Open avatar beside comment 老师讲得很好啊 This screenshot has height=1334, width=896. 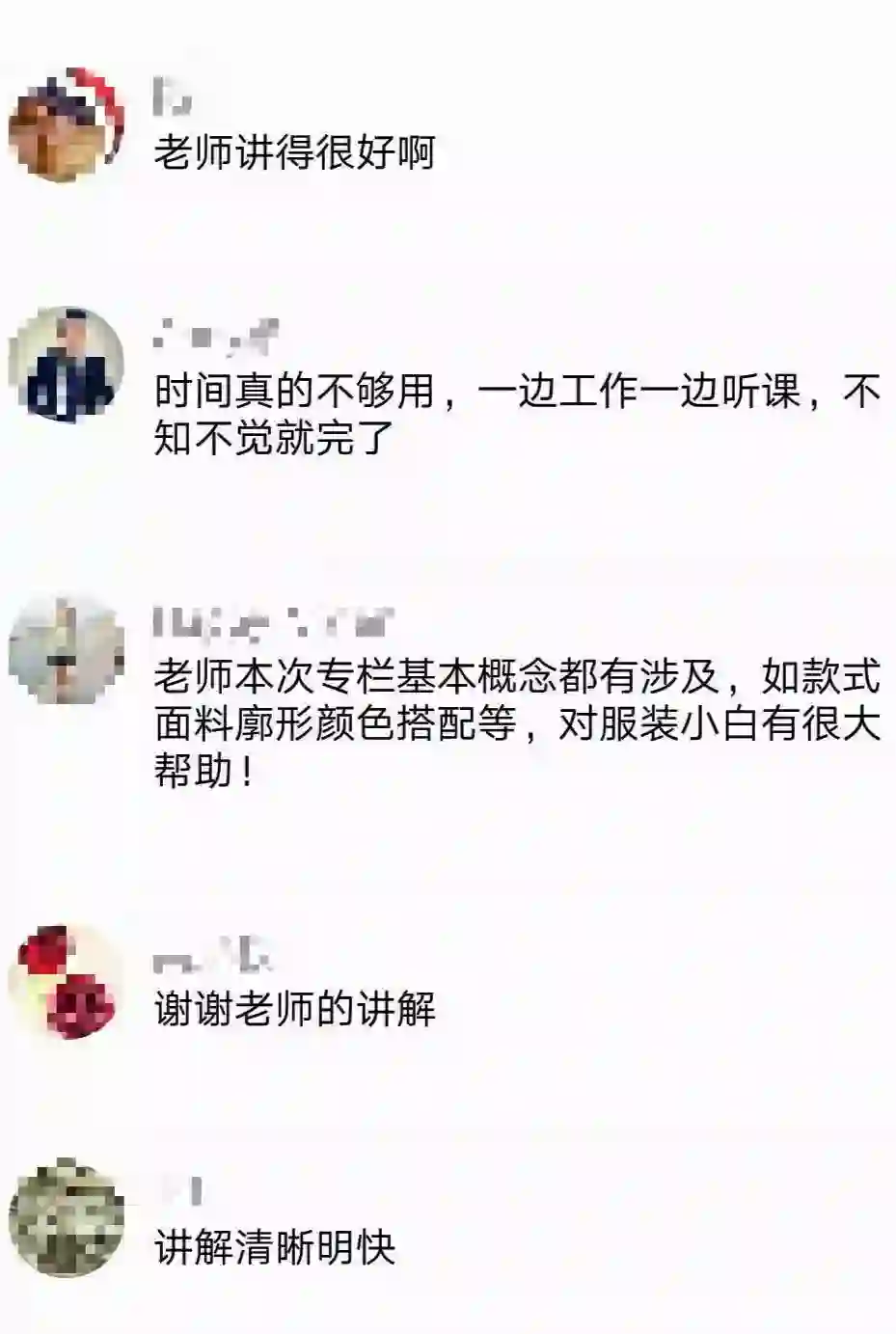click(x=67, y=125)
